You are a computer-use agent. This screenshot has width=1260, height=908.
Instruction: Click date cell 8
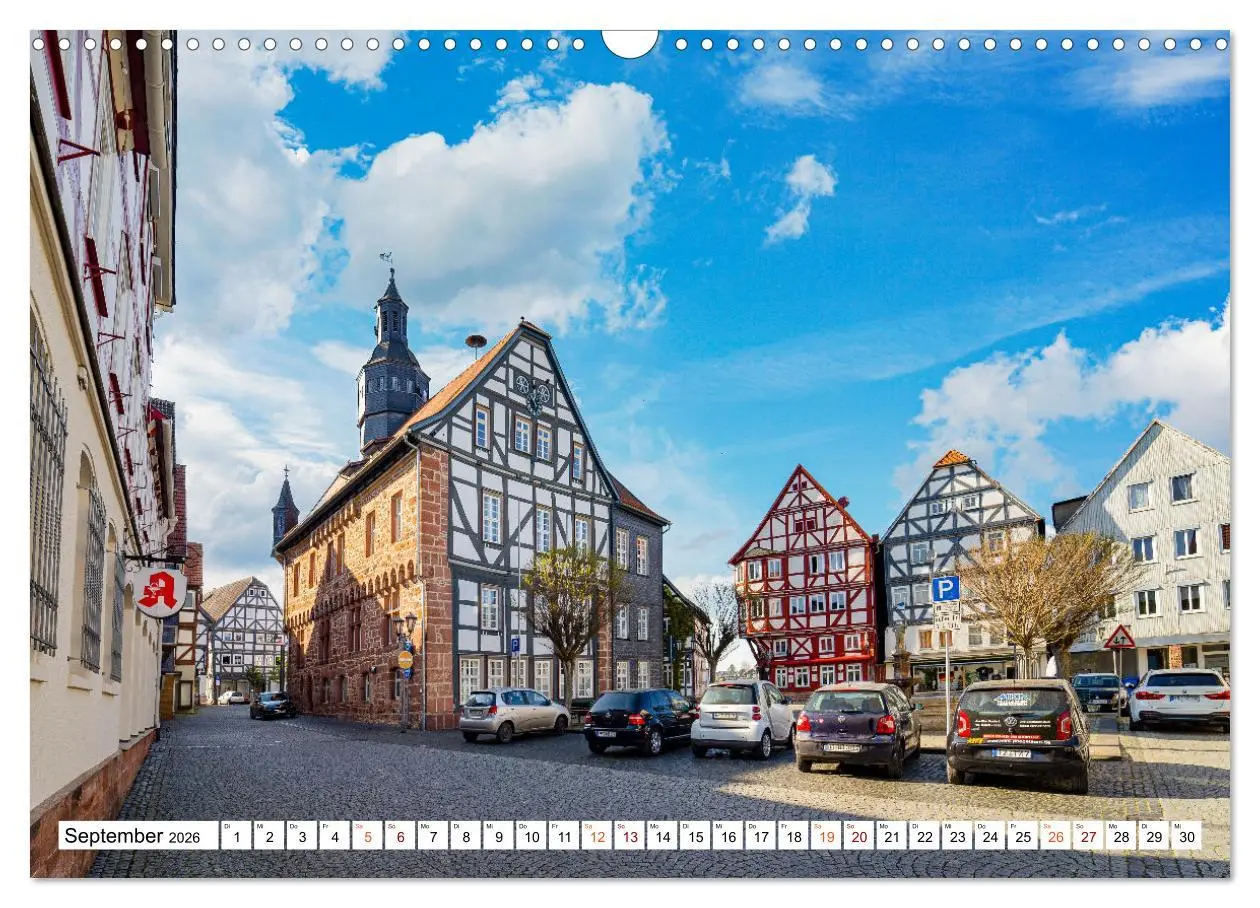pos(465,836)
